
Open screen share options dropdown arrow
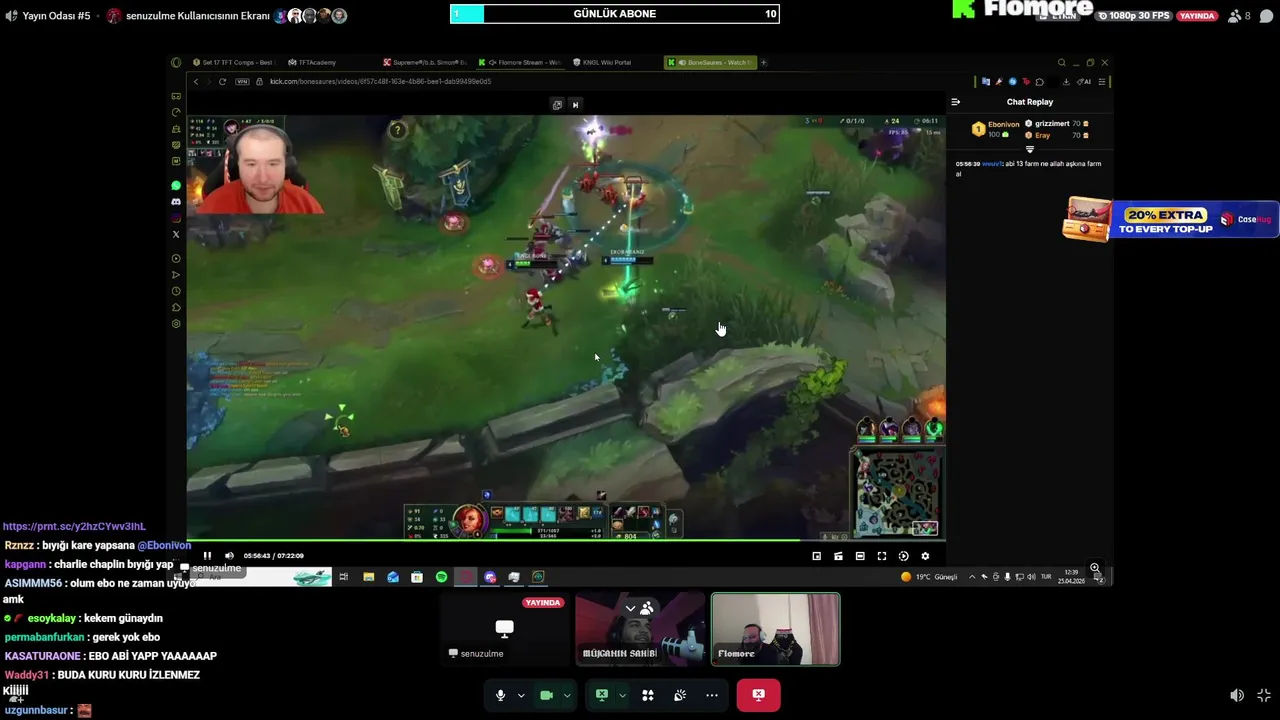(x=622, y=695)
